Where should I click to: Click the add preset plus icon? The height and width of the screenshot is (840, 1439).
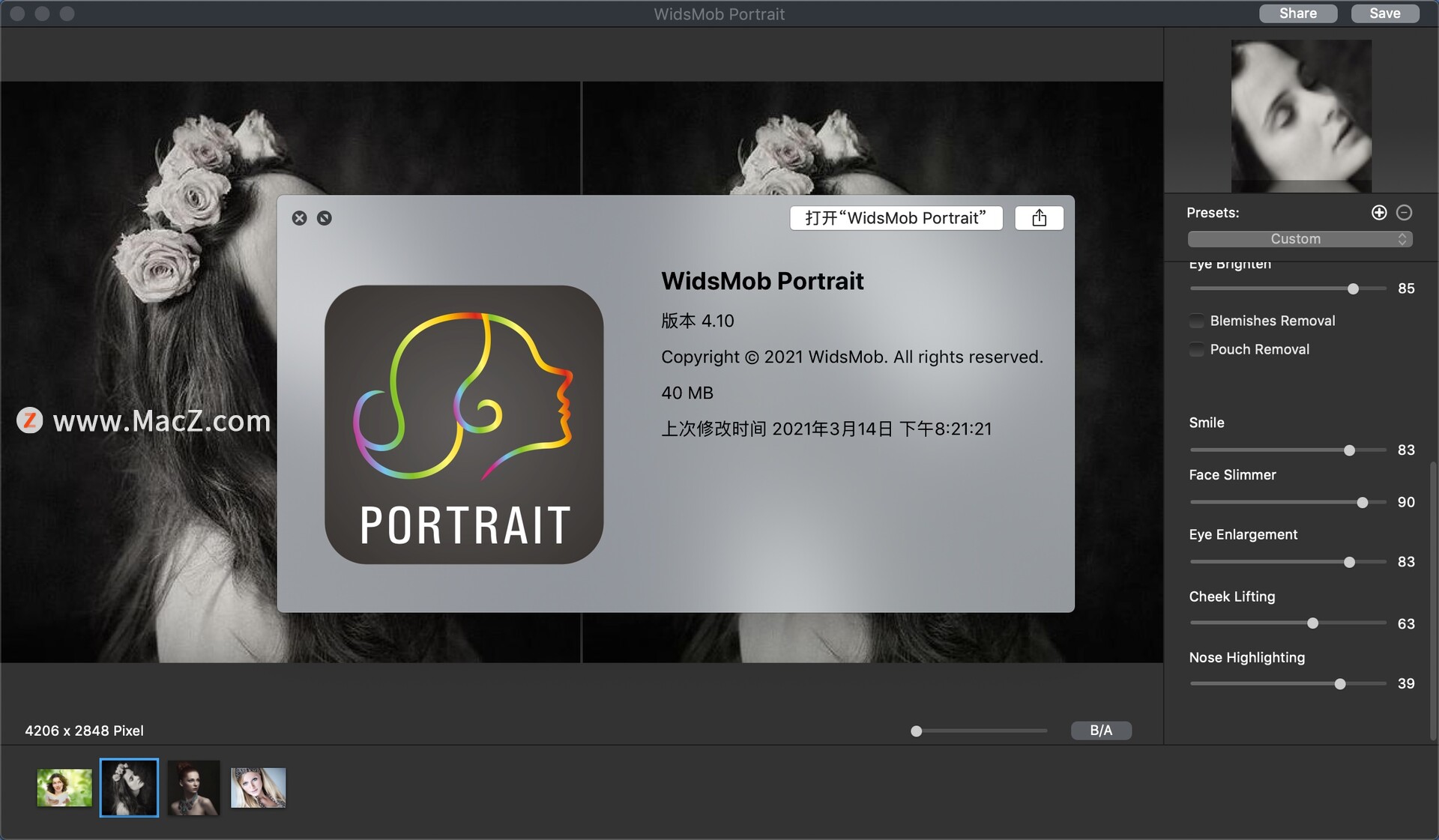pyautogui.click(x=1379, y=213)
